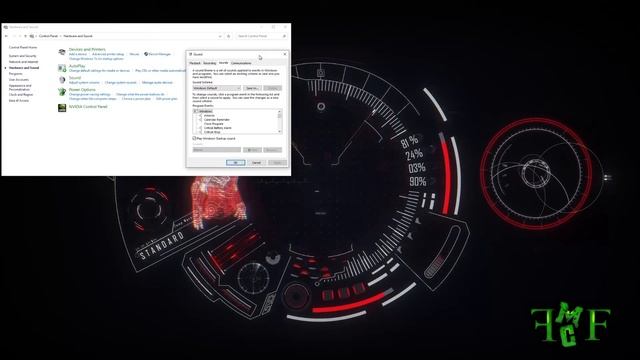Viewport: 640px width, 360px height.
Task: Refresh the Control Panel address bar
Action: tap(229, 36)
